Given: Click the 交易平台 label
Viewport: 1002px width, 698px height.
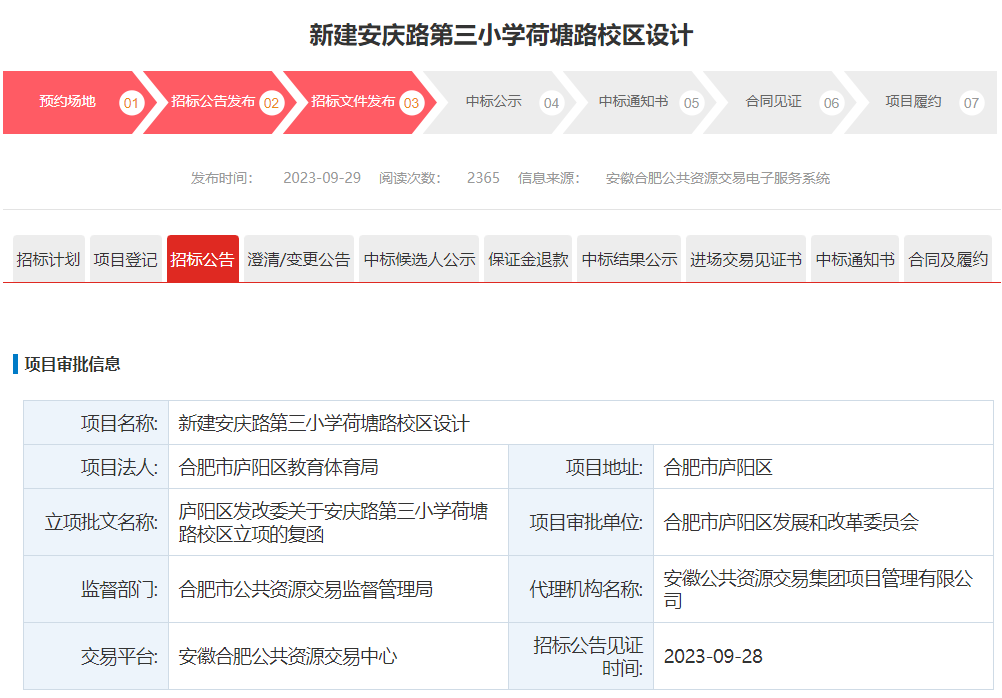Looking at the screenshot, I should point(119,656).
